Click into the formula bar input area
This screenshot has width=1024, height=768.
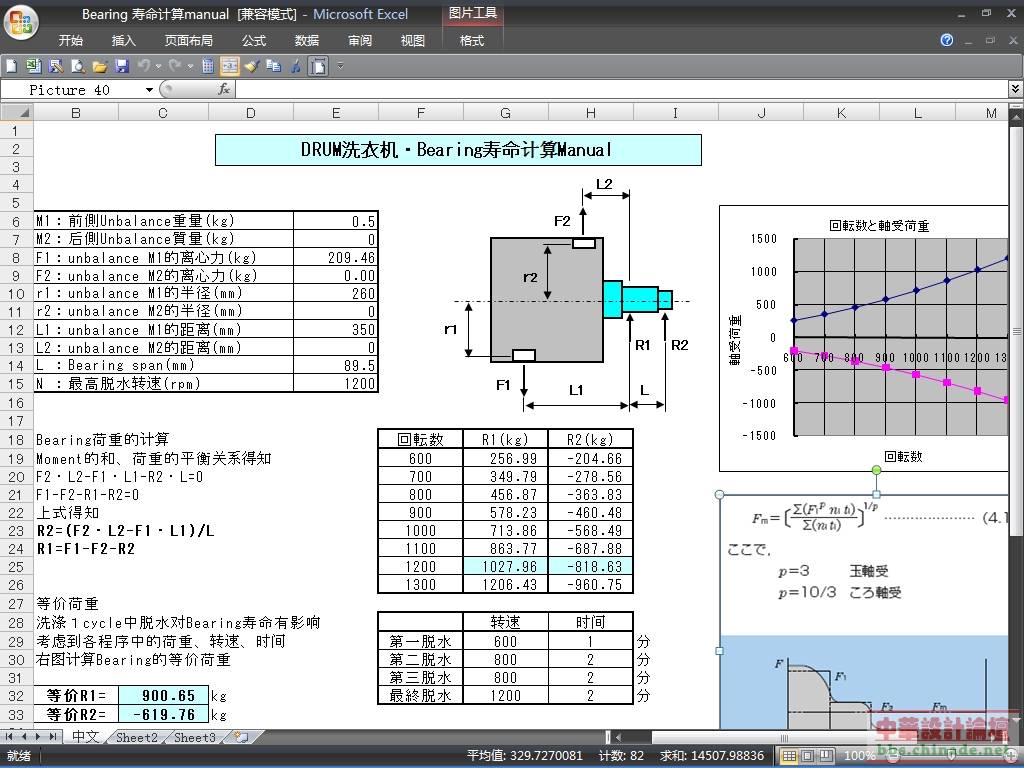point(620,89)
